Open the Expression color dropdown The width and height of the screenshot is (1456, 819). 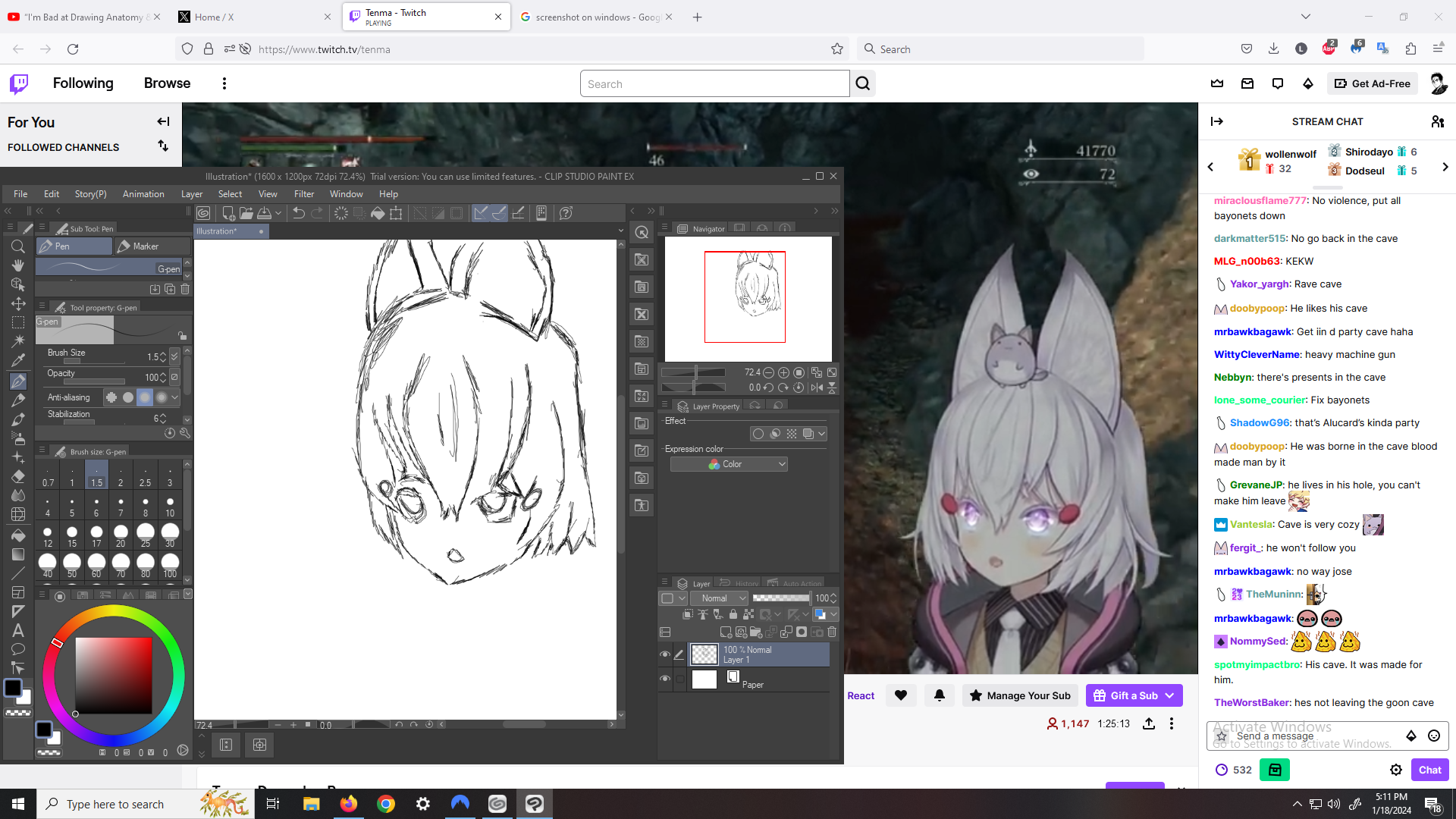pyautogui.click(x=729, y=464)
